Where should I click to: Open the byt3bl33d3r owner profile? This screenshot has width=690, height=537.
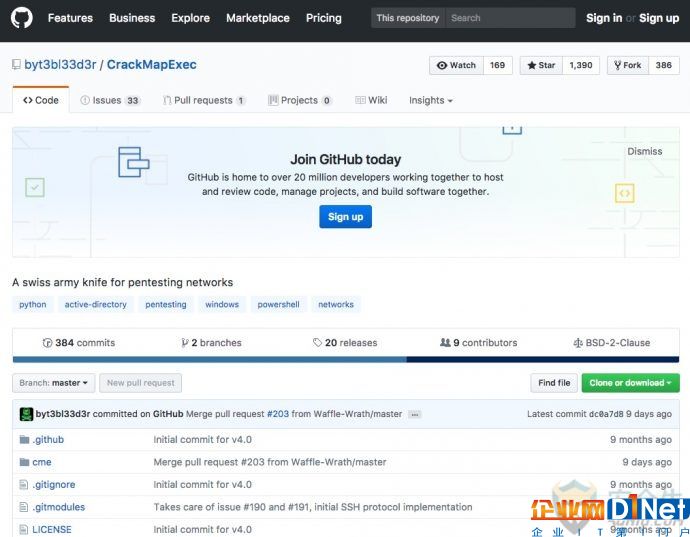[x=60, y=65]
